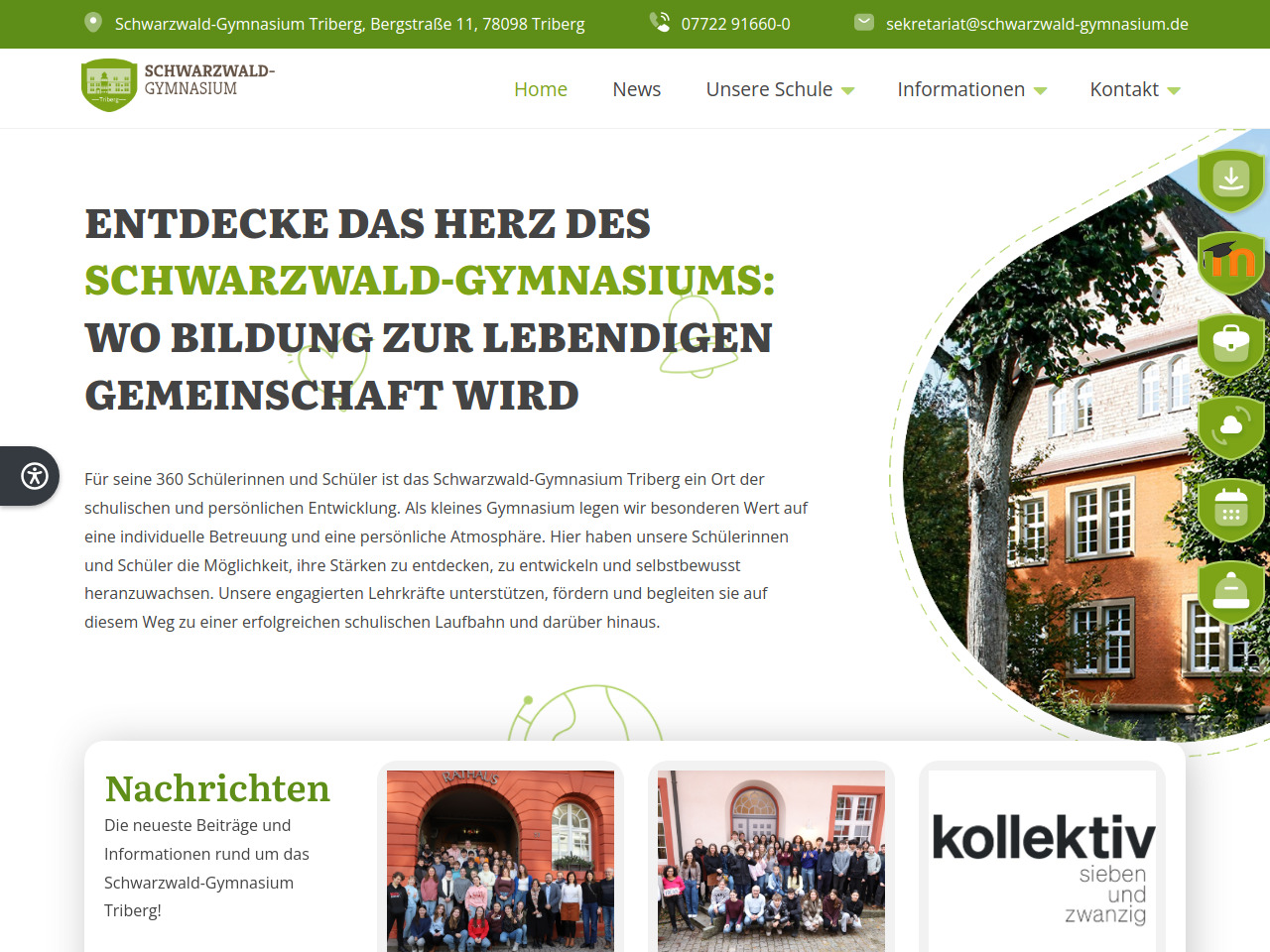
Task: Open the calendar shield icon
Action: click(1230, 510)
